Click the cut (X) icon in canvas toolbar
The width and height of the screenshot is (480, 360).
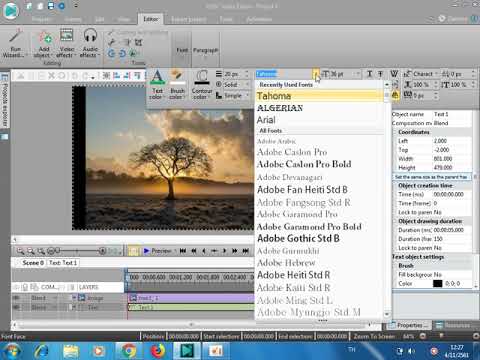click(x=51, y=76)
